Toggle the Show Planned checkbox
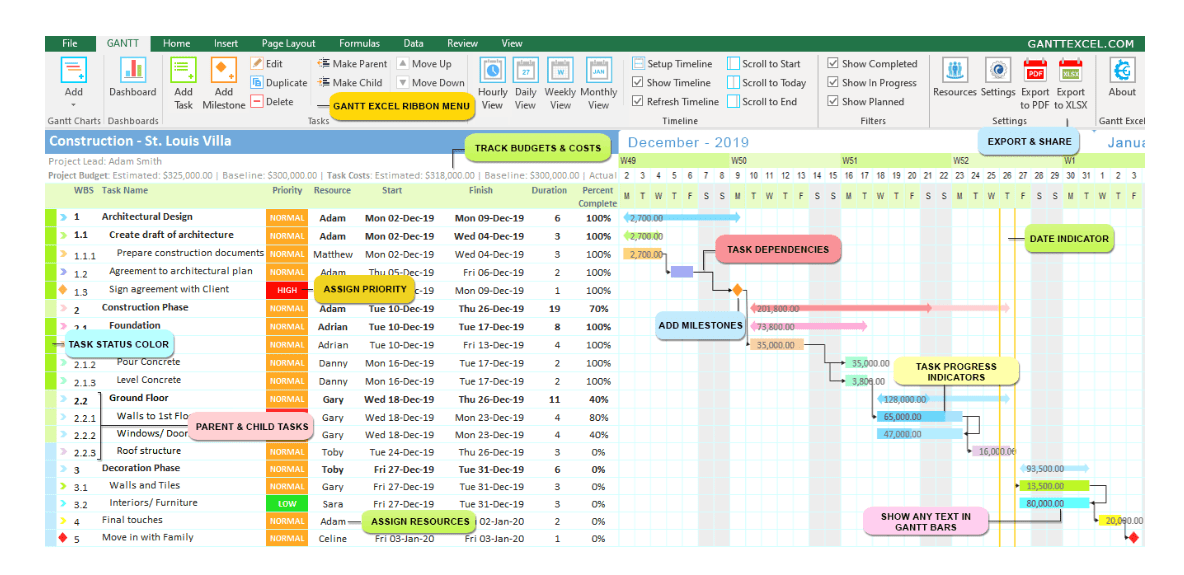Viewport: 1184px width, 575px height. [x=833, y=102]
